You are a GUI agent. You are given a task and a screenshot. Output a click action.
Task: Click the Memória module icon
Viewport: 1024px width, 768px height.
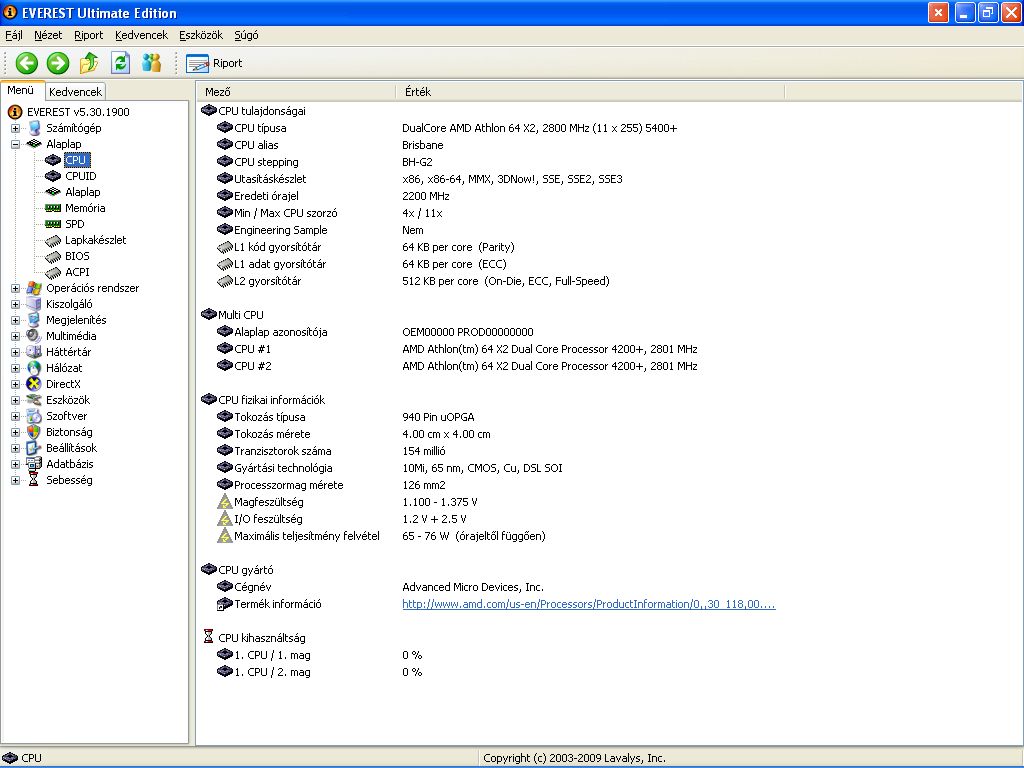click(x=54, y=208)
